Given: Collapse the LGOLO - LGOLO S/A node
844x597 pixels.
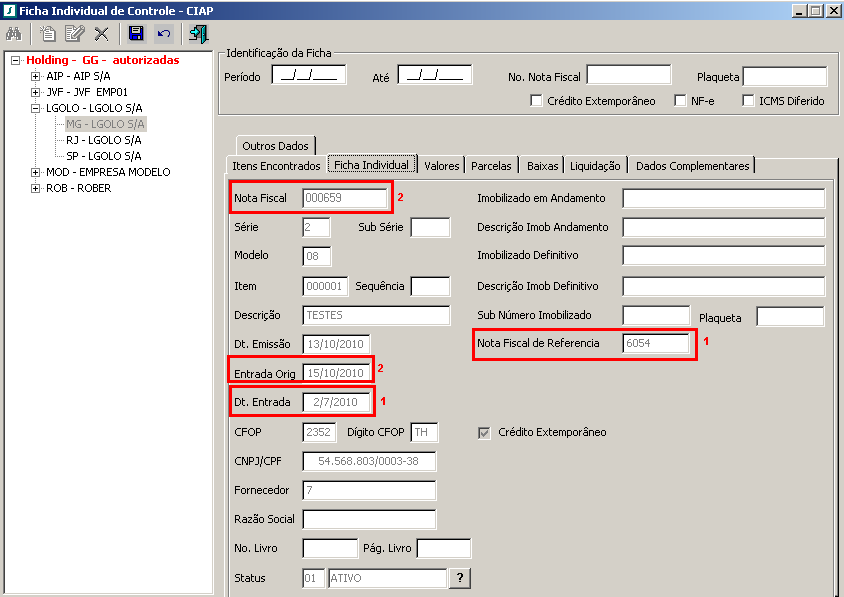Looking at the screenshot, I should tap(36, 108).
